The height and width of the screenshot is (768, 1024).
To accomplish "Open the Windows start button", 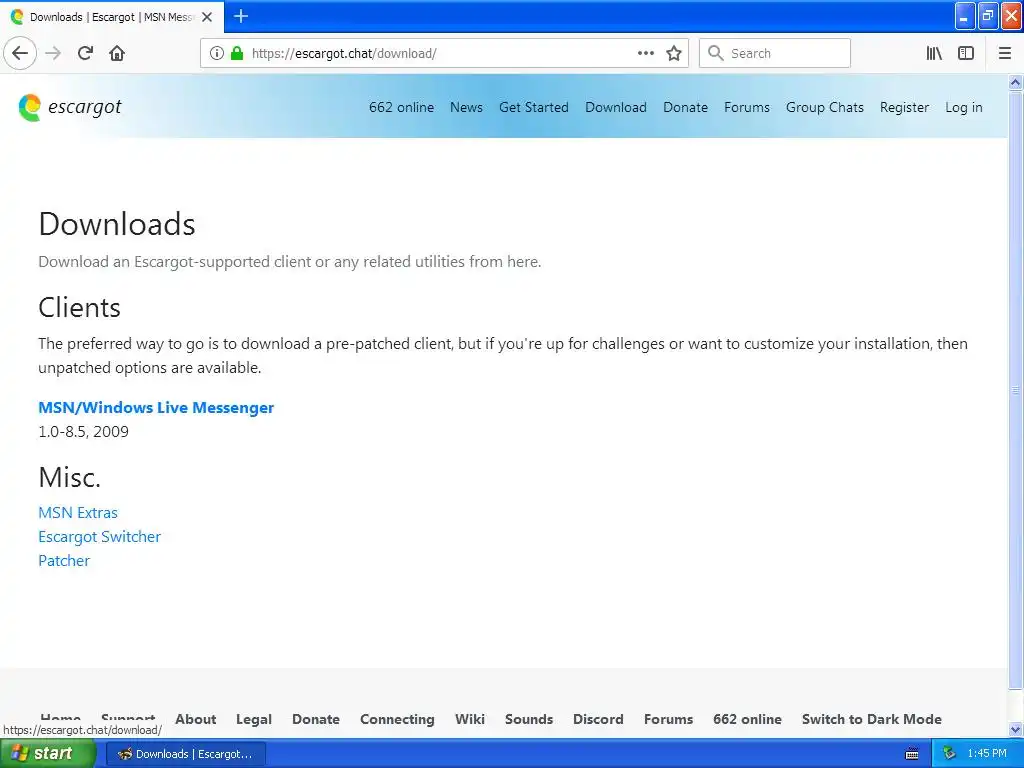I will point(48,754).
